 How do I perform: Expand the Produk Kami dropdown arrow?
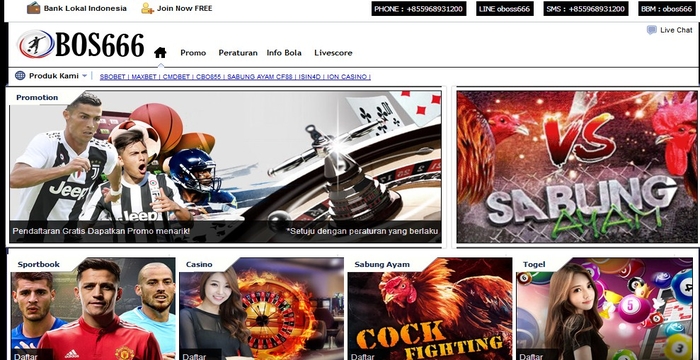point(84,76)
